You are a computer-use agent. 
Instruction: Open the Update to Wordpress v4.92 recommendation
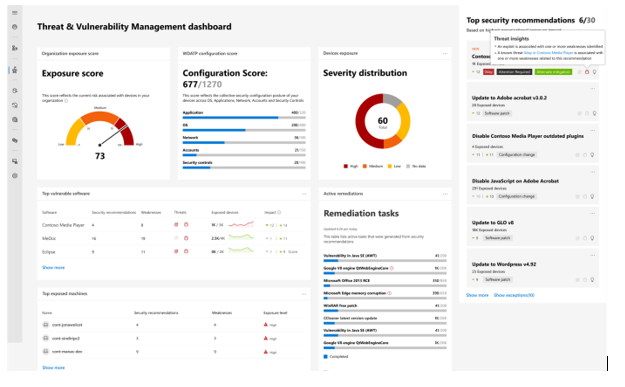pyautogui.click(x=504, y=264)
